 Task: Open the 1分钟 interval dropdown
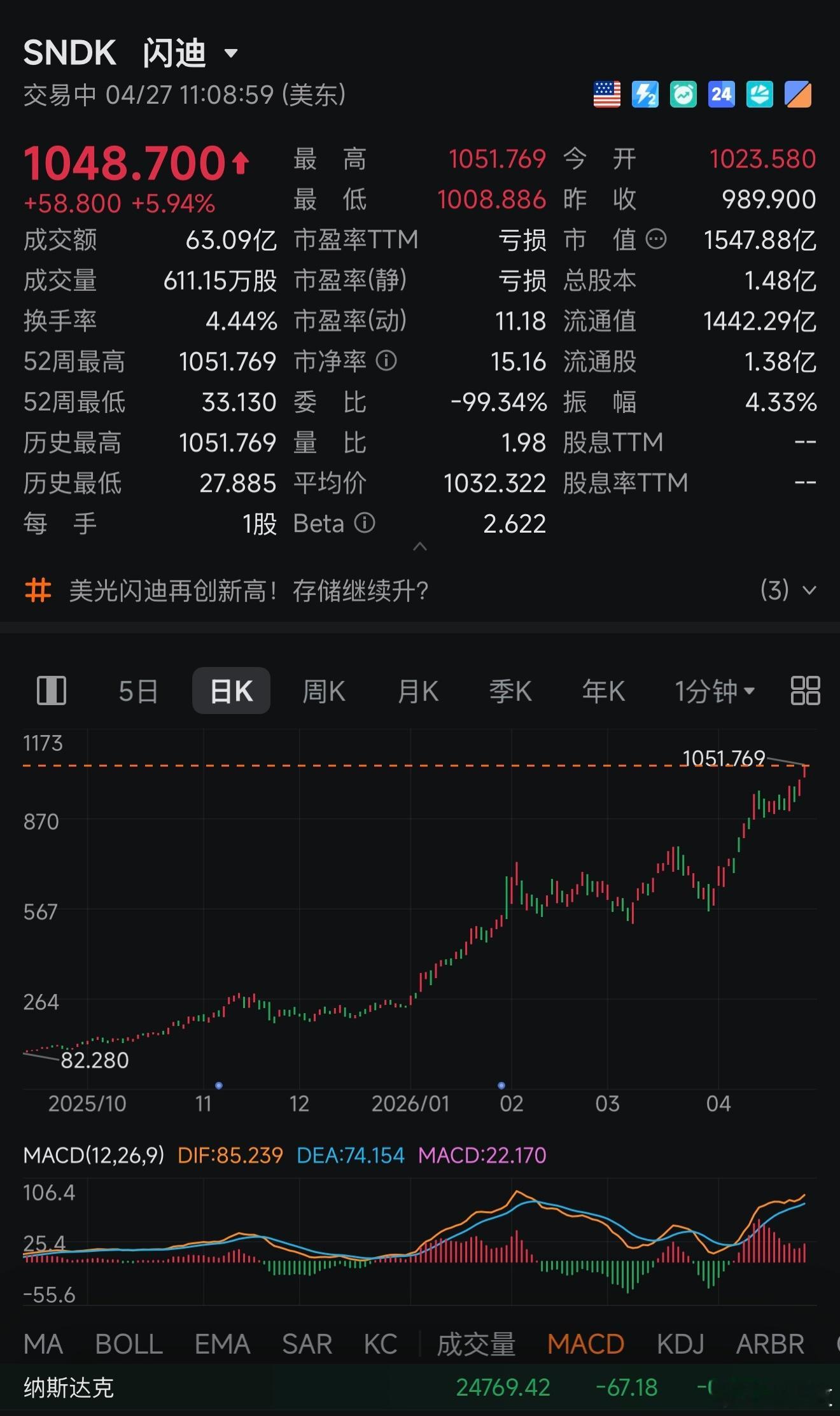[715, 690]
